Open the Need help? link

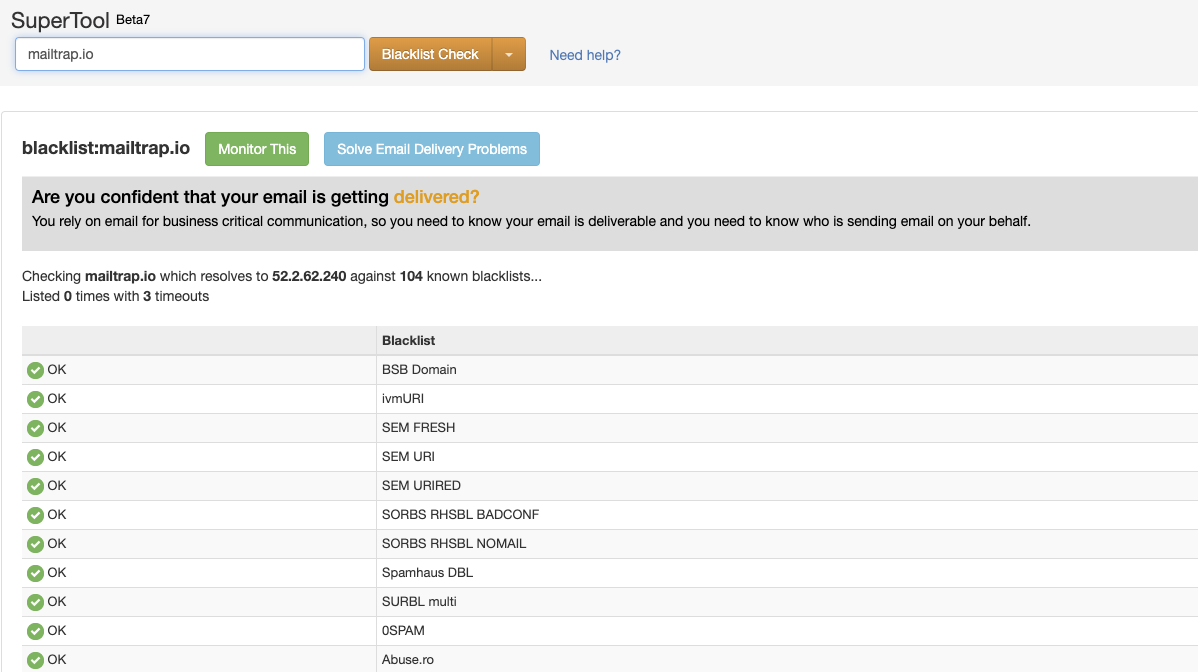(x=584, y=55)
